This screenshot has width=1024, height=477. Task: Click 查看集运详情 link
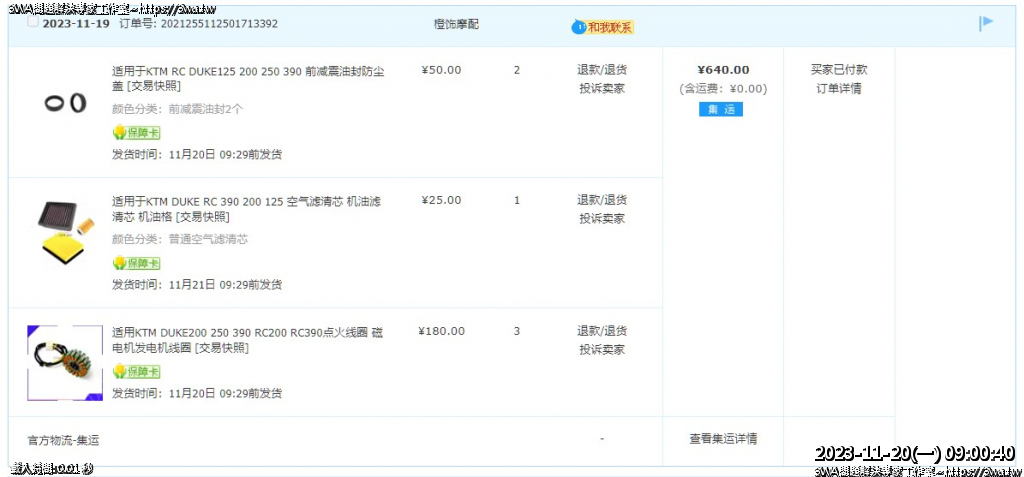pos(722,439)
